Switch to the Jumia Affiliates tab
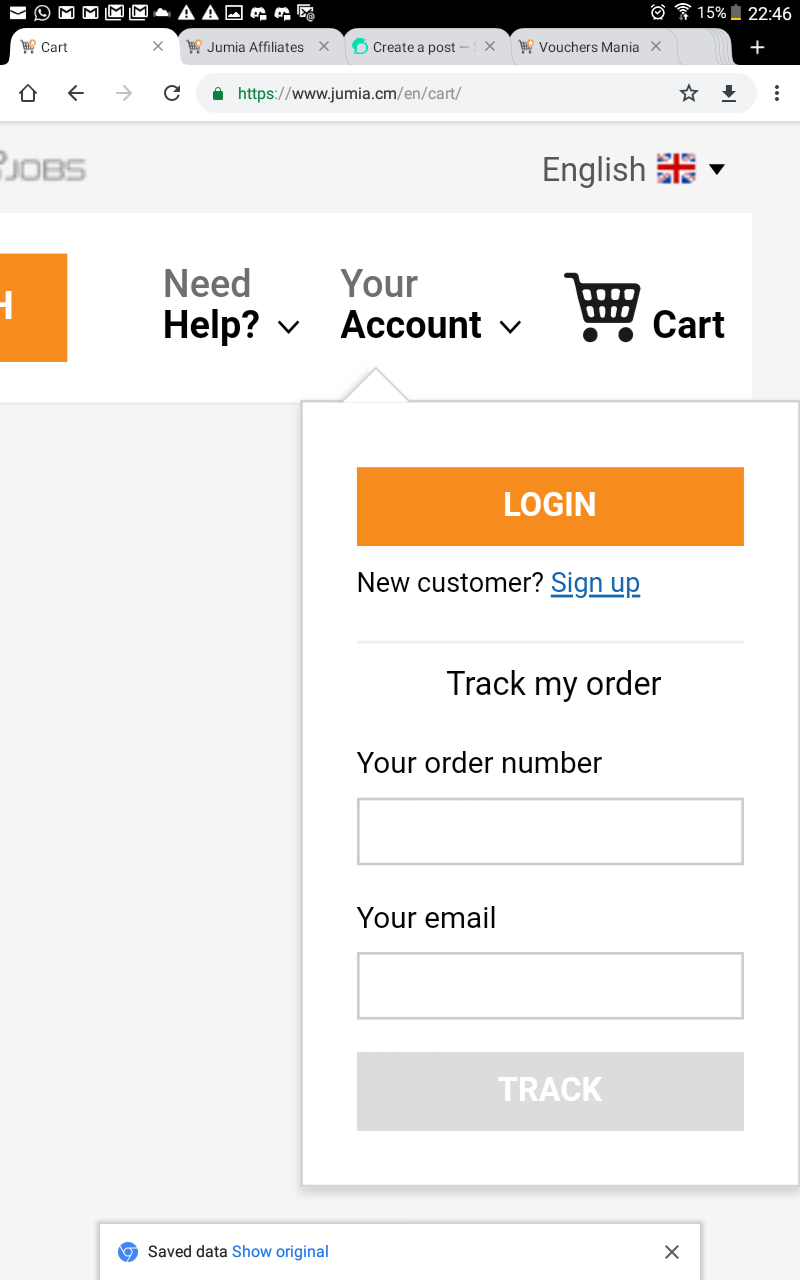Image resolution: width=800 pixels, height=1280 pixels. click(256, 47)
